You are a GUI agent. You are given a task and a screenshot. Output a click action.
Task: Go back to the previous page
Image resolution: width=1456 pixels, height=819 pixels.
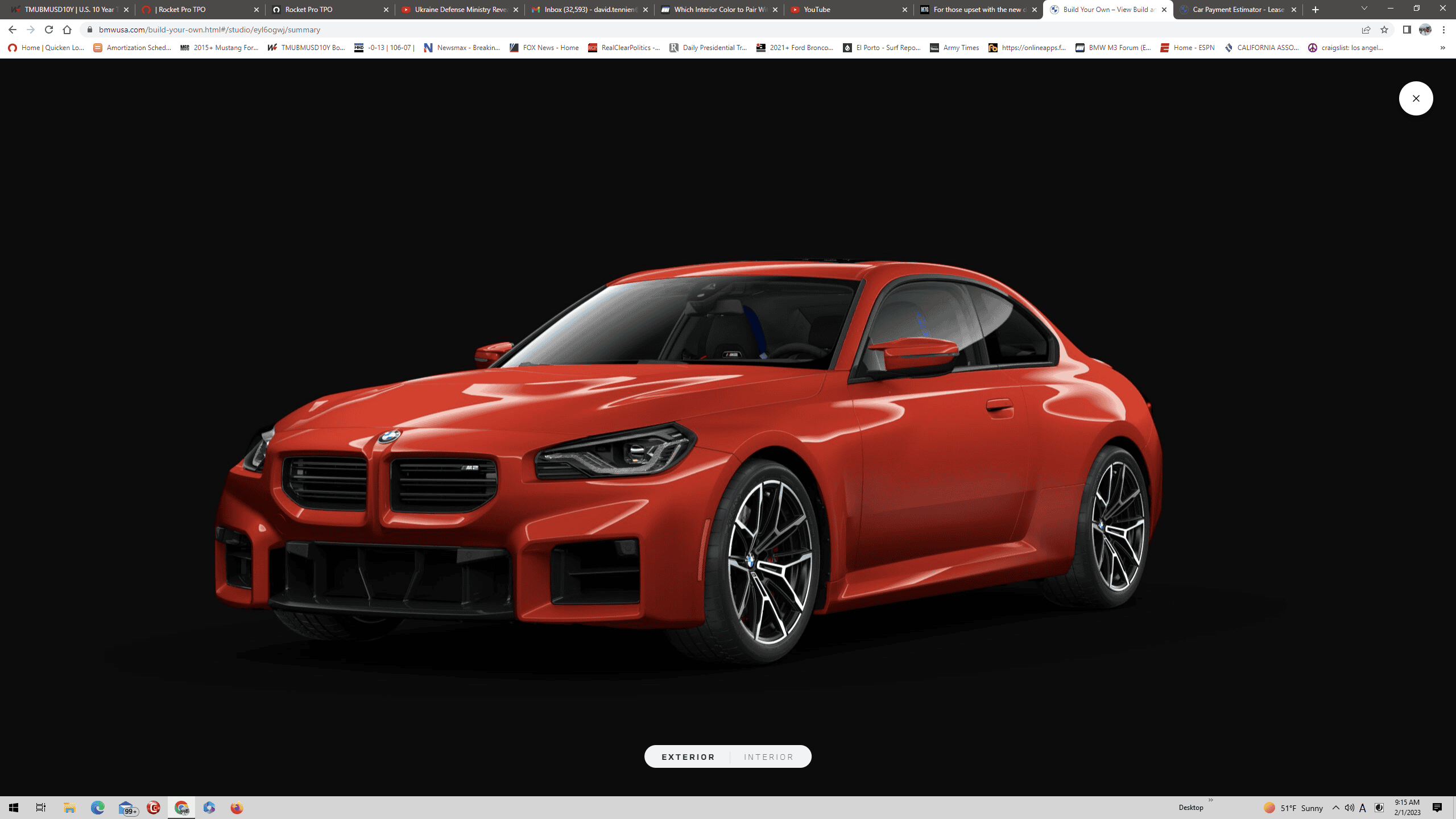[x=13, y=30]
